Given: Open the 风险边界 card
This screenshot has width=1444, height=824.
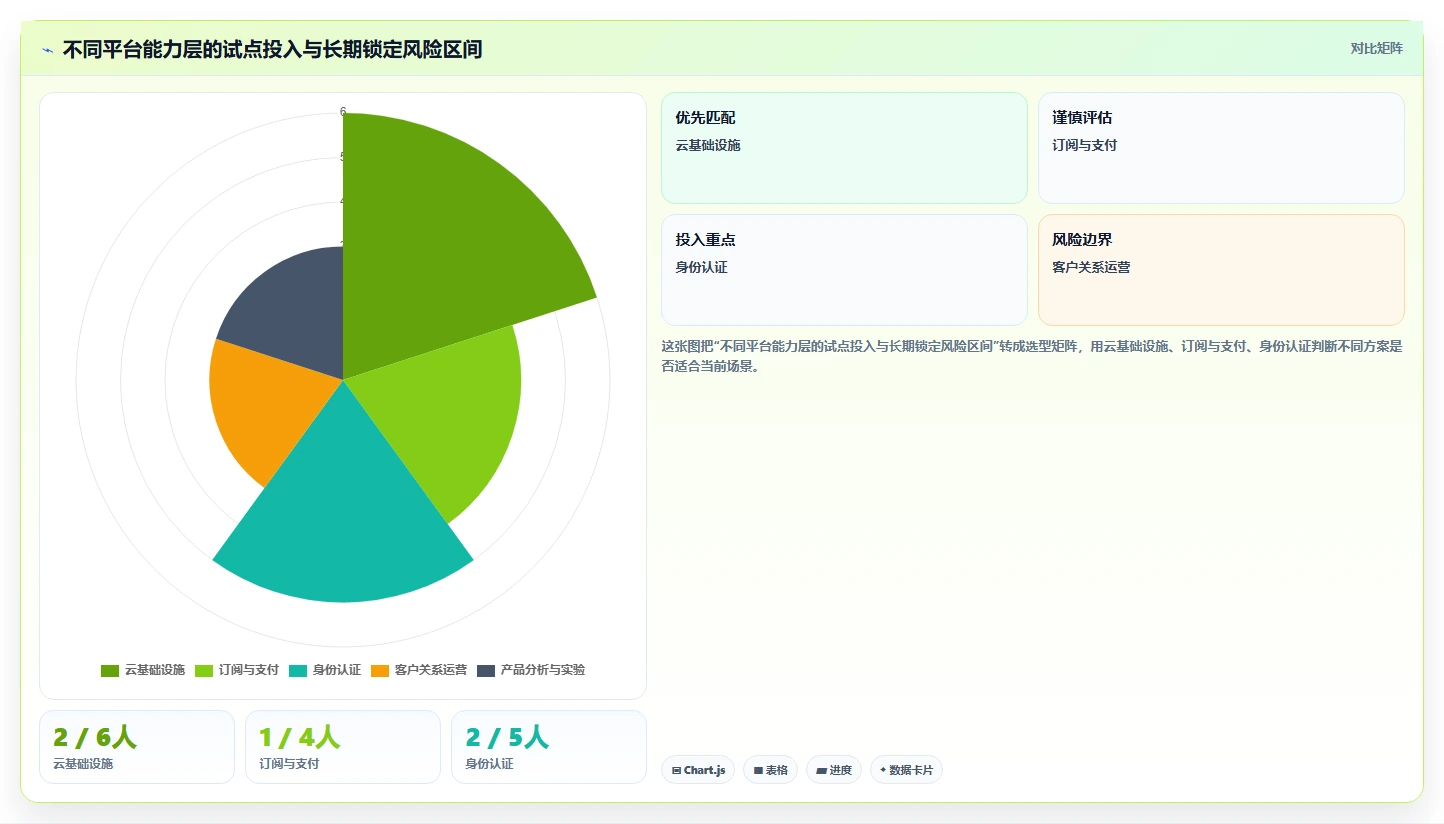Looking at the screenshot, I should [1221, 270].
